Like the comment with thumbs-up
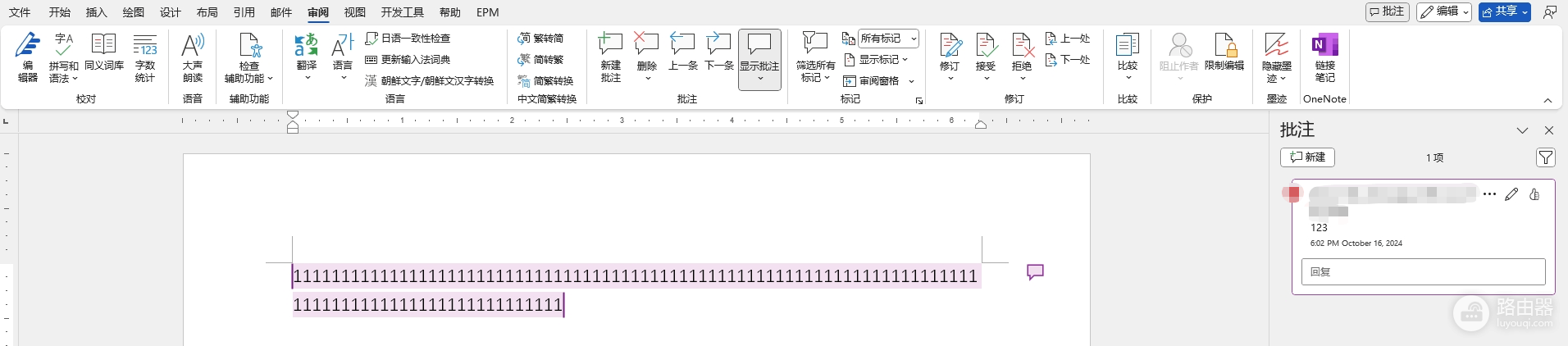This screenshot has width=1568, height=346. click(x=1534, y=194)
